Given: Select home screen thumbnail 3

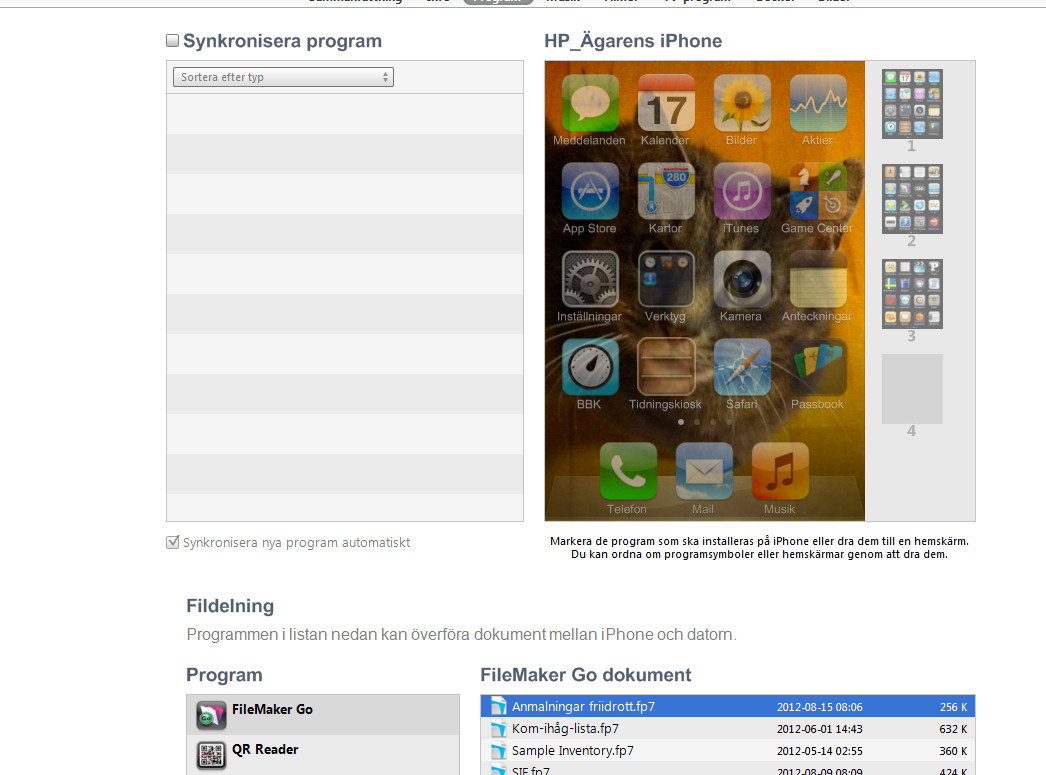Looking at the screenshot, I should pos(912,294).
